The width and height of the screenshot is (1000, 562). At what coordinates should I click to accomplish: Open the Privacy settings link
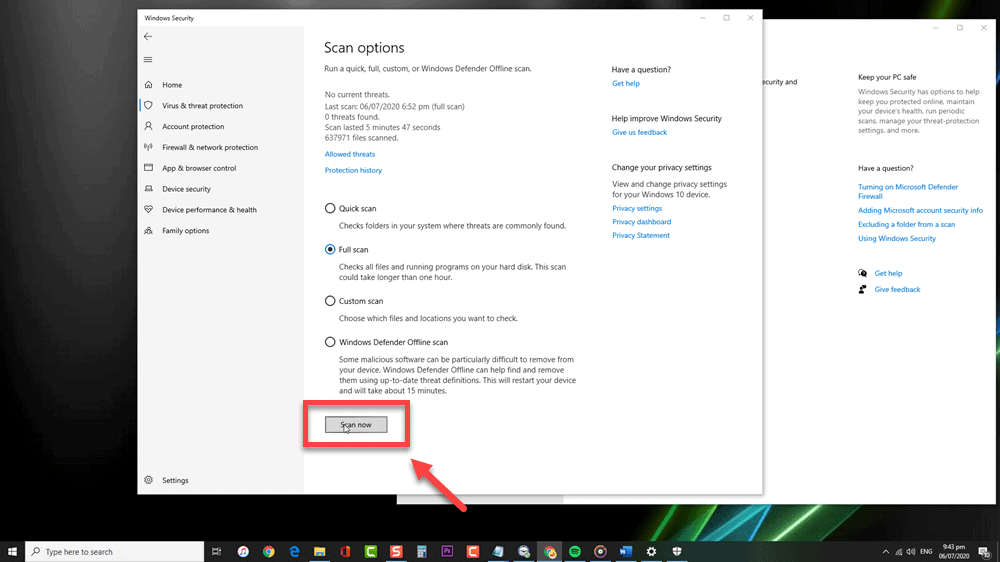click(637, 209)
